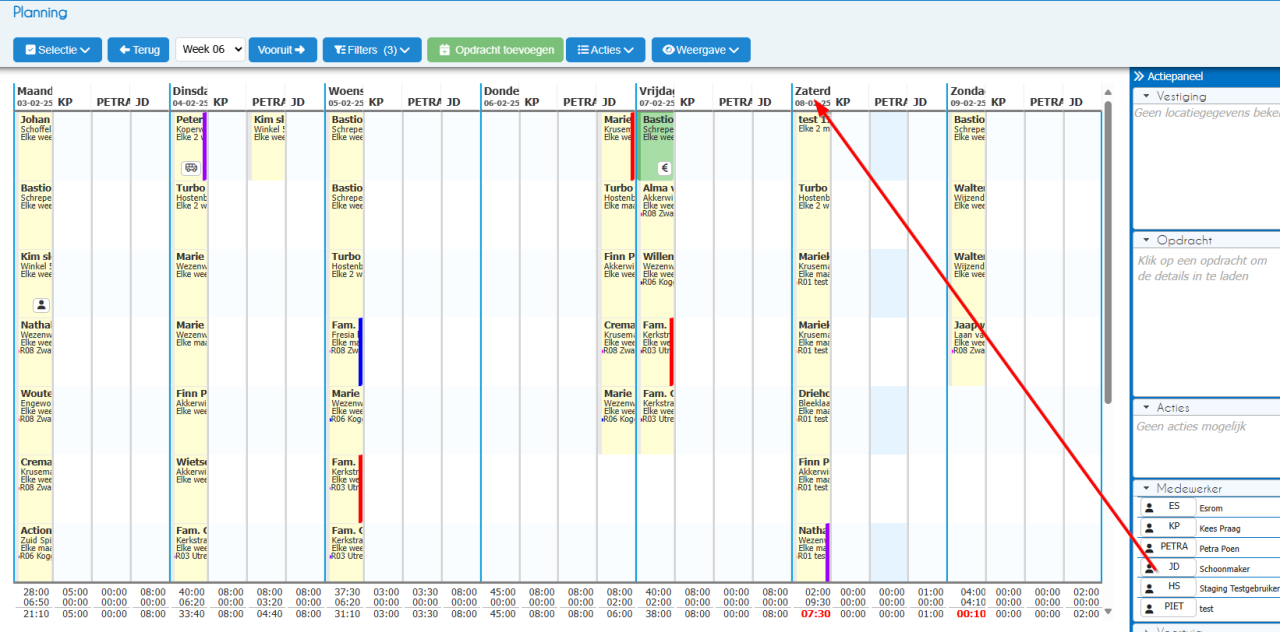Open the Selectie dropdown
The height and width of the screenshot is (632, 1280).
click(57, 50)
